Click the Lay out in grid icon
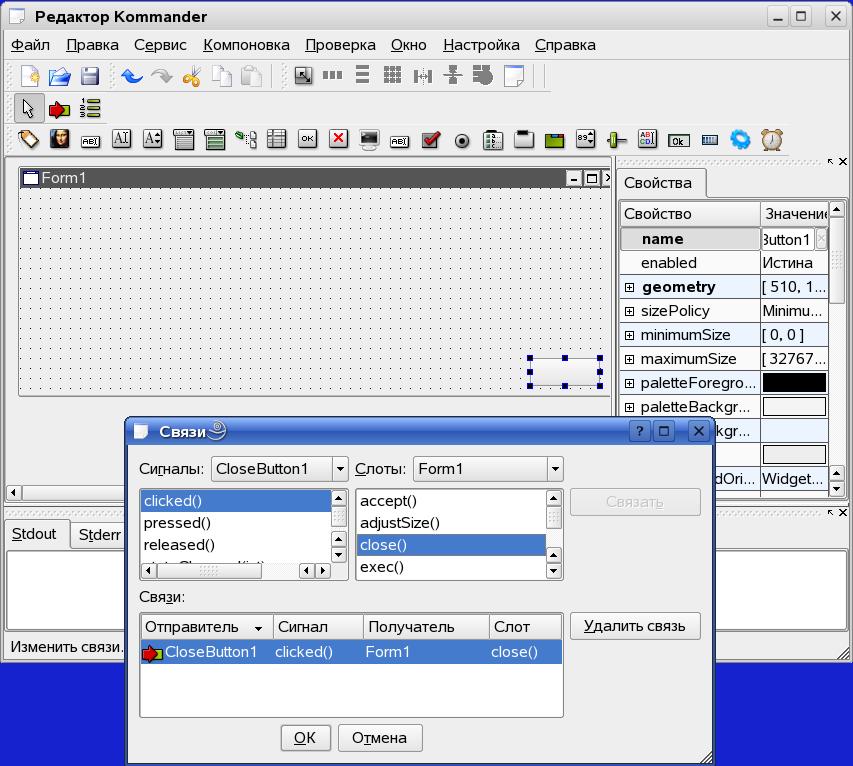 point(393,75)
